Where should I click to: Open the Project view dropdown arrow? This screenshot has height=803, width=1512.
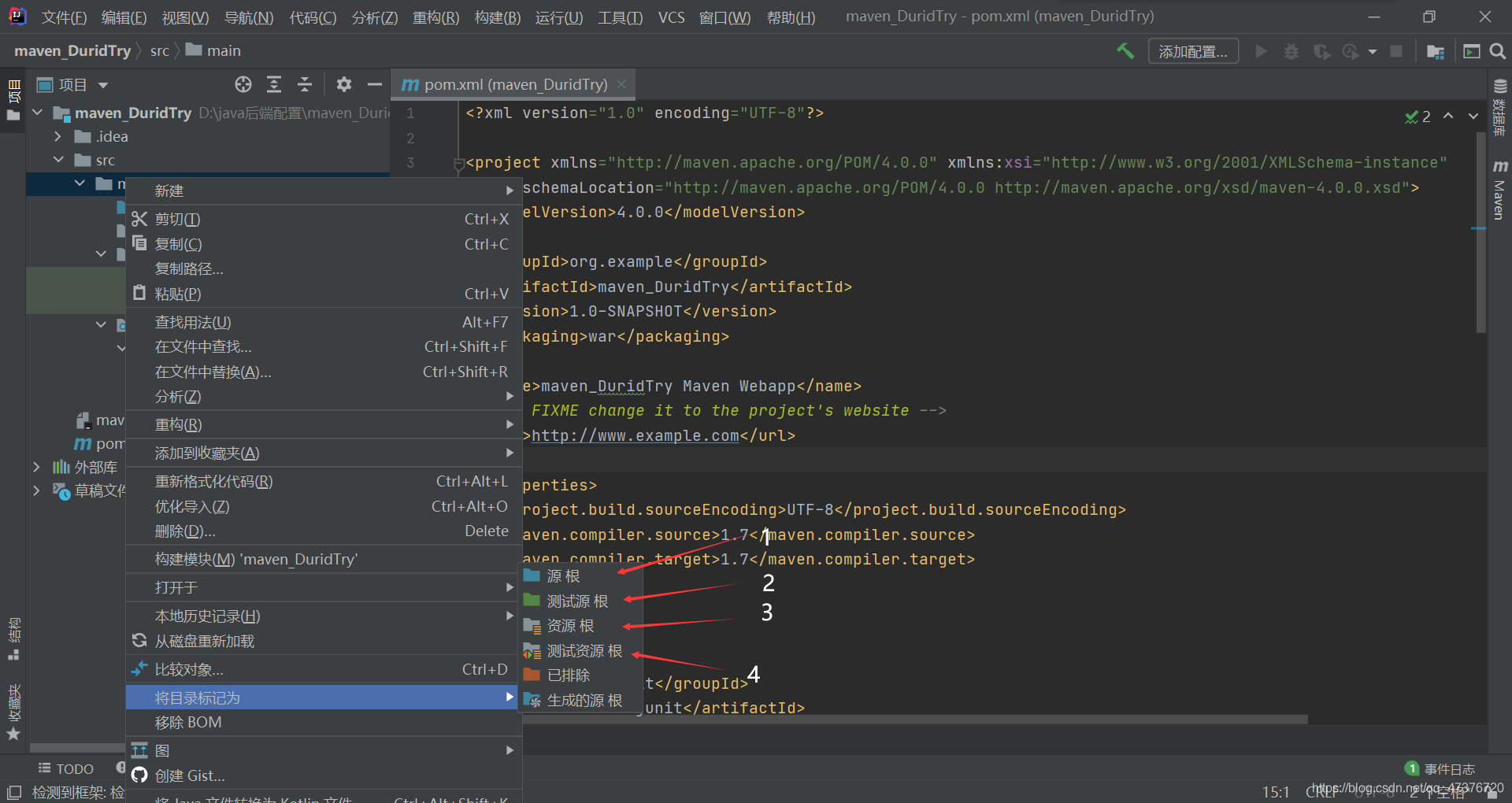tap(103, 85)
